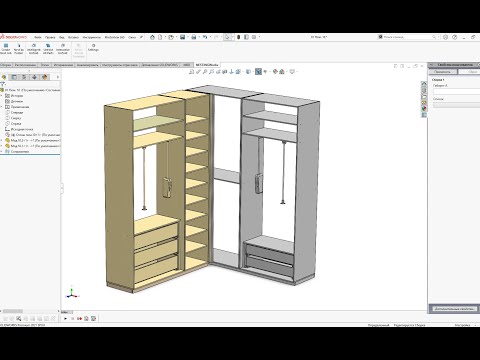
Task: Open the Settings gear in the ribbon
Action: (93, 47)
